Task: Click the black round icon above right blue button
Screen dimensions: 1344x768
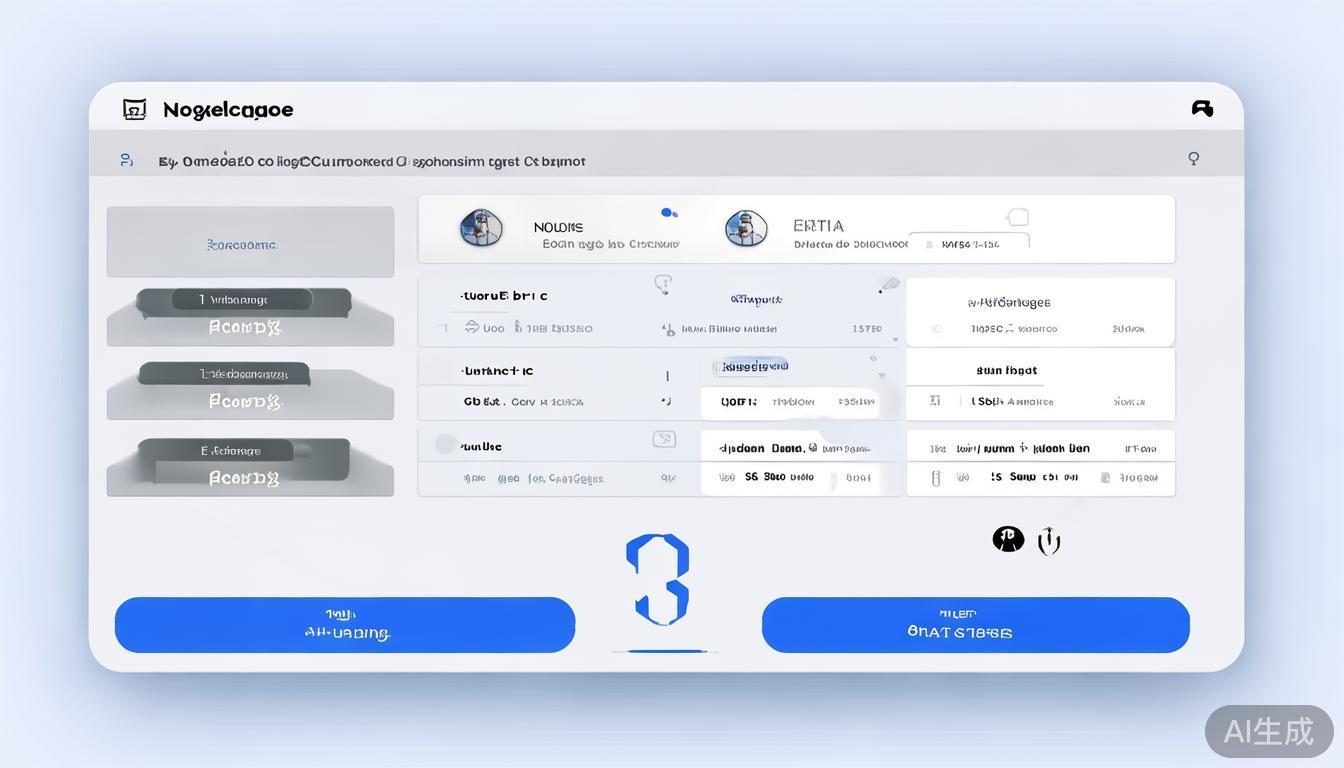Action: [1008, 539]
